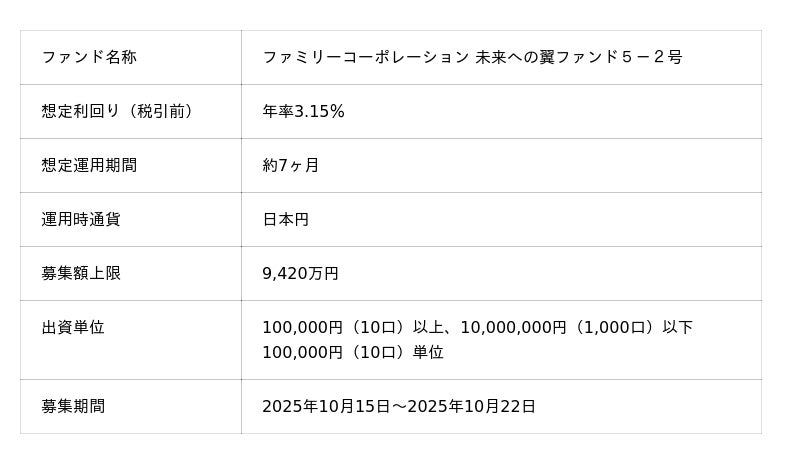Click the 募集額上限 label cell
800x464 pixels.
(x=81, y=273)
